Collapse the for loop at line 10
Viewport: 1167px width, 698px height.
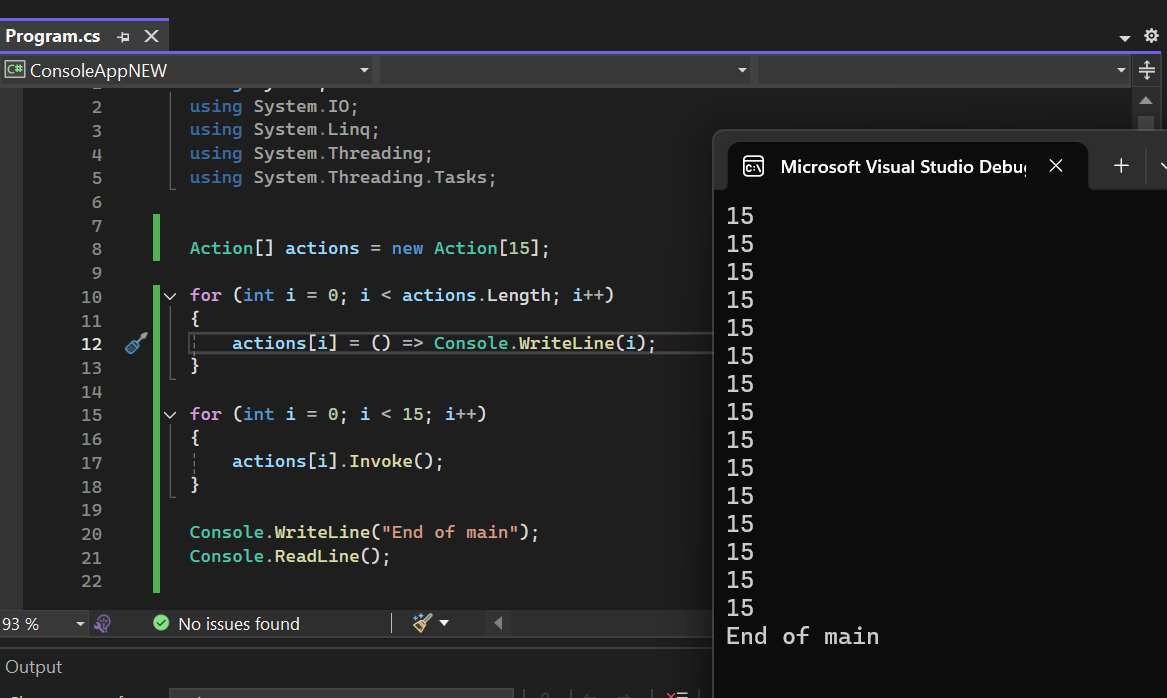tap(170, 296)
